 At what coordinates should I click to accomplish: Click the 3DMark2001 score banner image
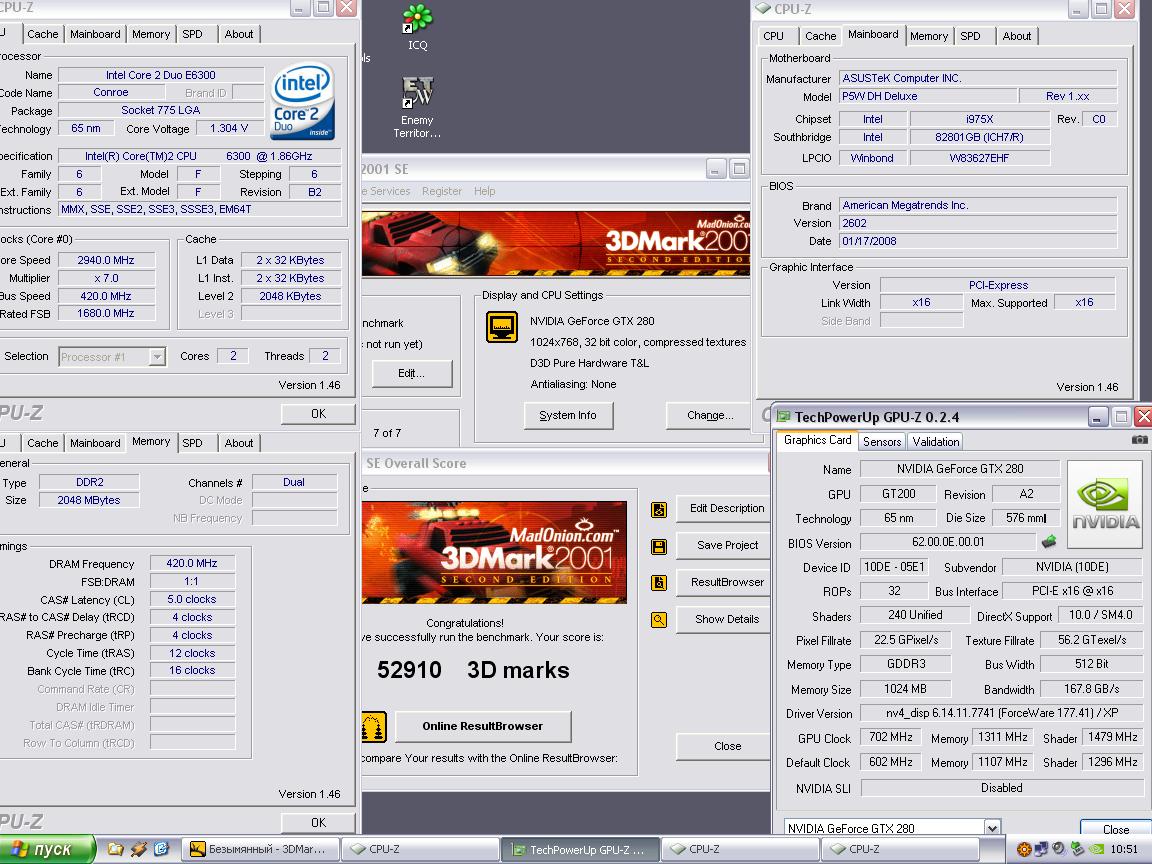point(494,552)
